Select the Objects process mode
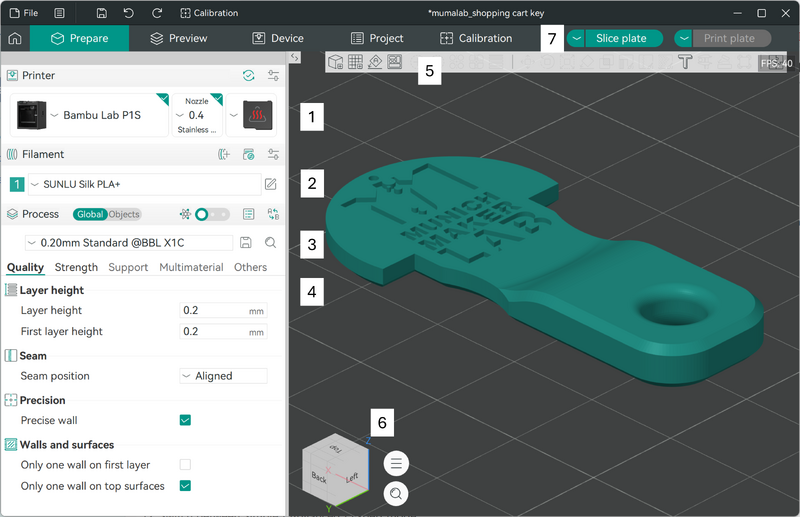Viewport: 800px width, 517px height. (124, 214)
